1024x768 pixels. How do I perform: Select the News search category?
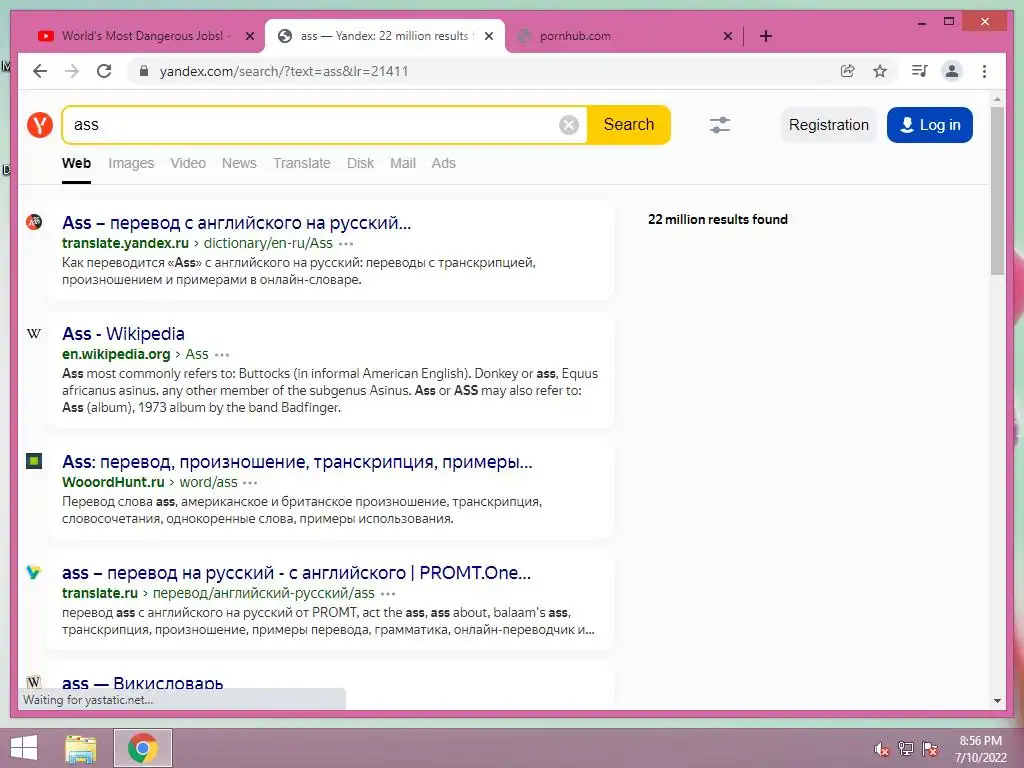tap(239, 163)
